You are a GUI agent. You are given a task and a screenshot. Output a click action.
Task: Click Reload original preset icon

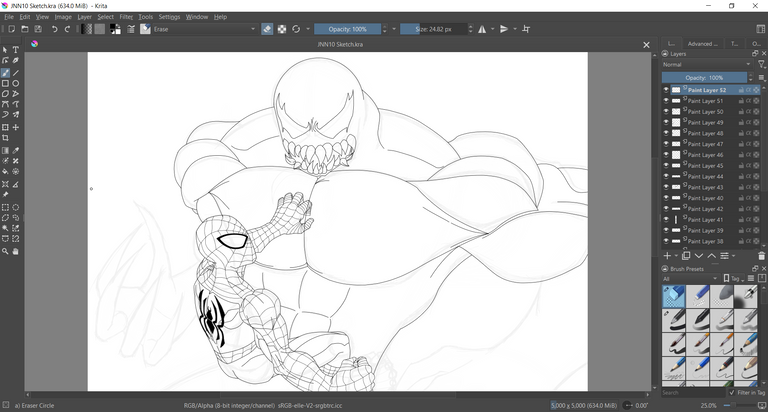coord(296,29)
